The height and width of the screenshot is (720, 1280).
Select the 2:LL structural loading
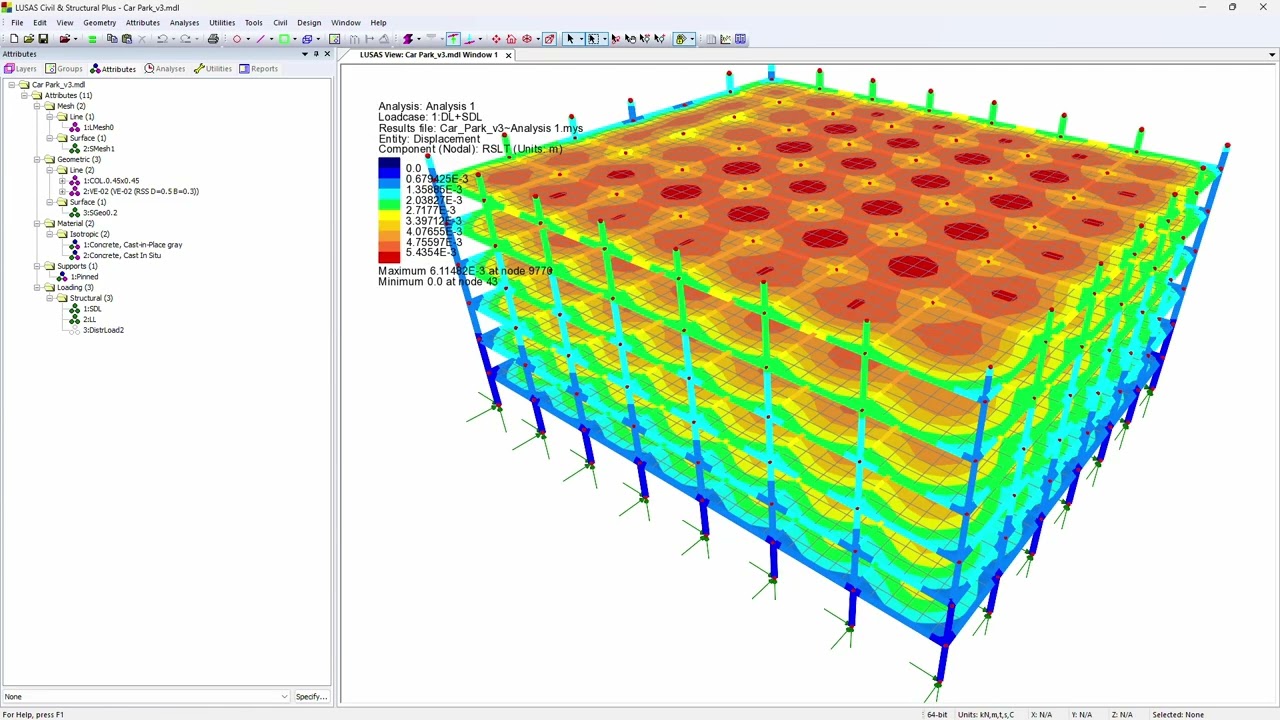tap(89, 320)
